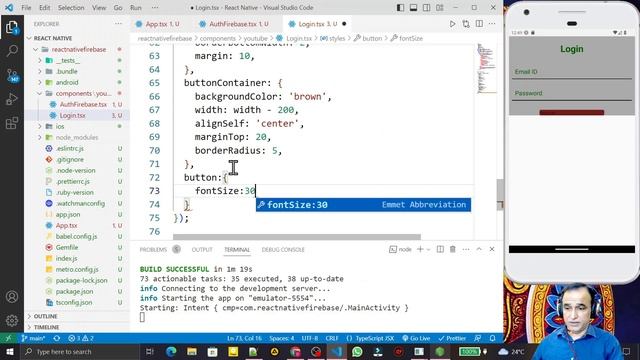Image resolution: width=640 pixels, height=360 pixels.
Task: Open Explorer panel More Actions ellipsis
Action: click(x=118, y=24)
